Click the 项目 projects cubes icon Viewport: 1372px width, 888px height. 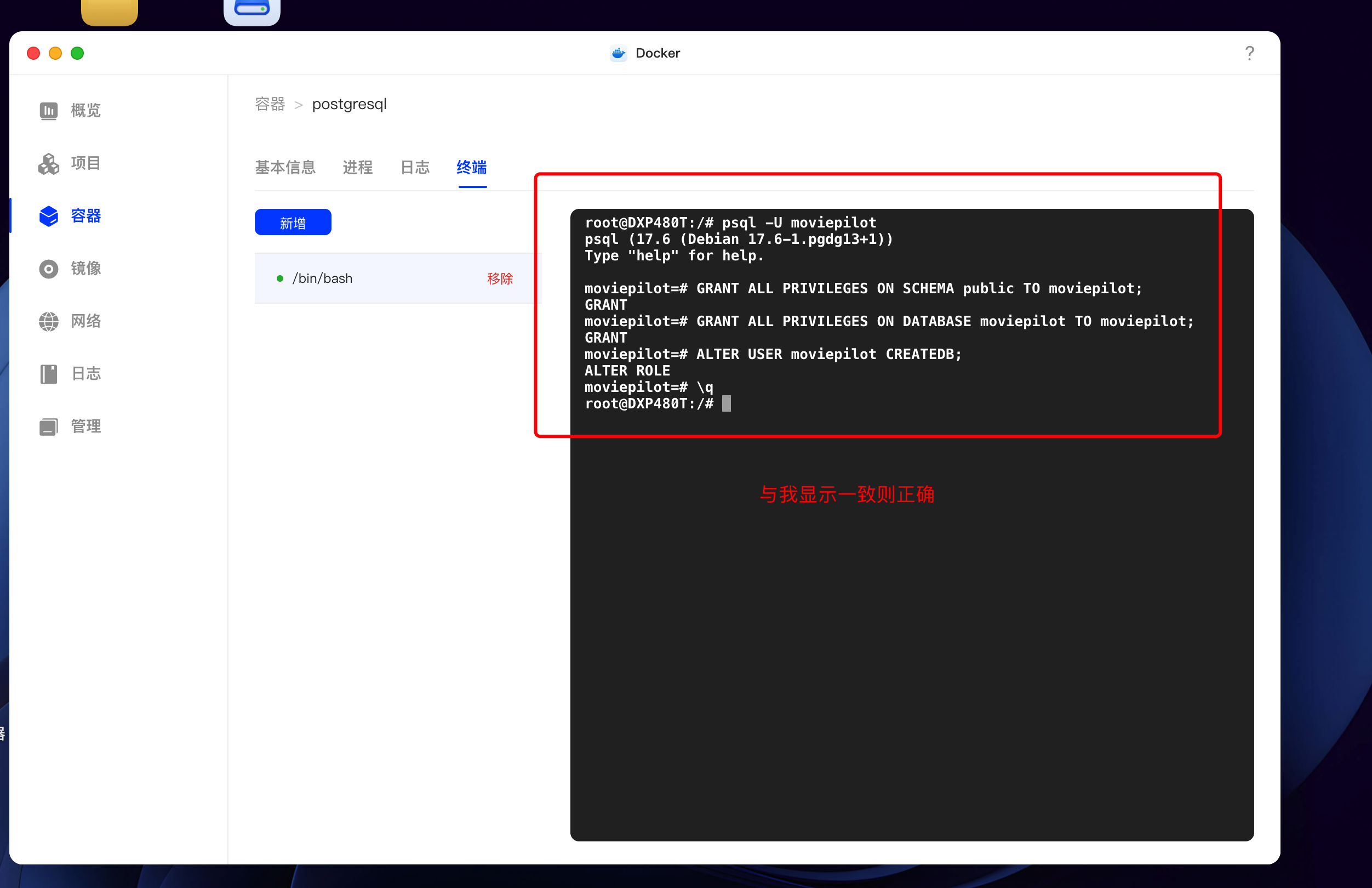pyautogui.click(x=48, y=163)
